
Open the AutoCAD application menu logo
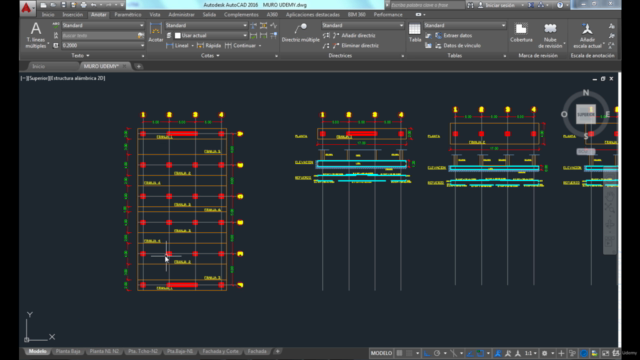pyautogui.click(x=27, y=7)
